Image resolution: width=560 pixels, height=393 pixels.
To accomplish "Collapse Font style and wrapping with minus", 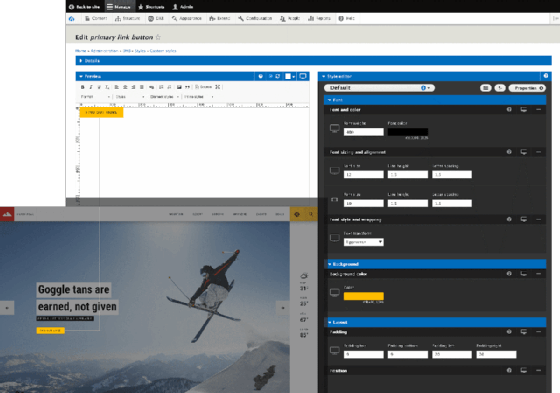I will [x=539, y=219].
